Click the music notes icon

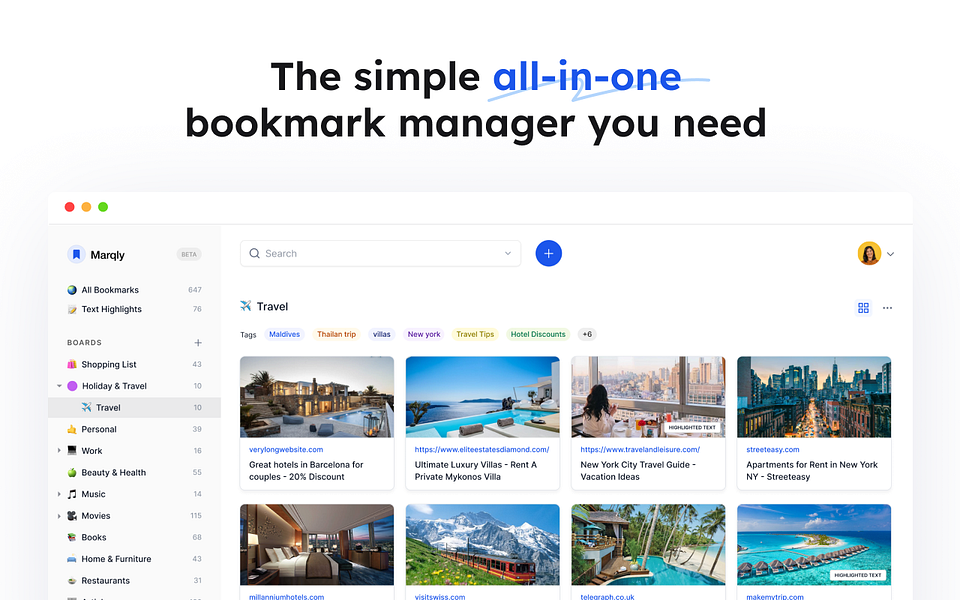tap(72, 494)
